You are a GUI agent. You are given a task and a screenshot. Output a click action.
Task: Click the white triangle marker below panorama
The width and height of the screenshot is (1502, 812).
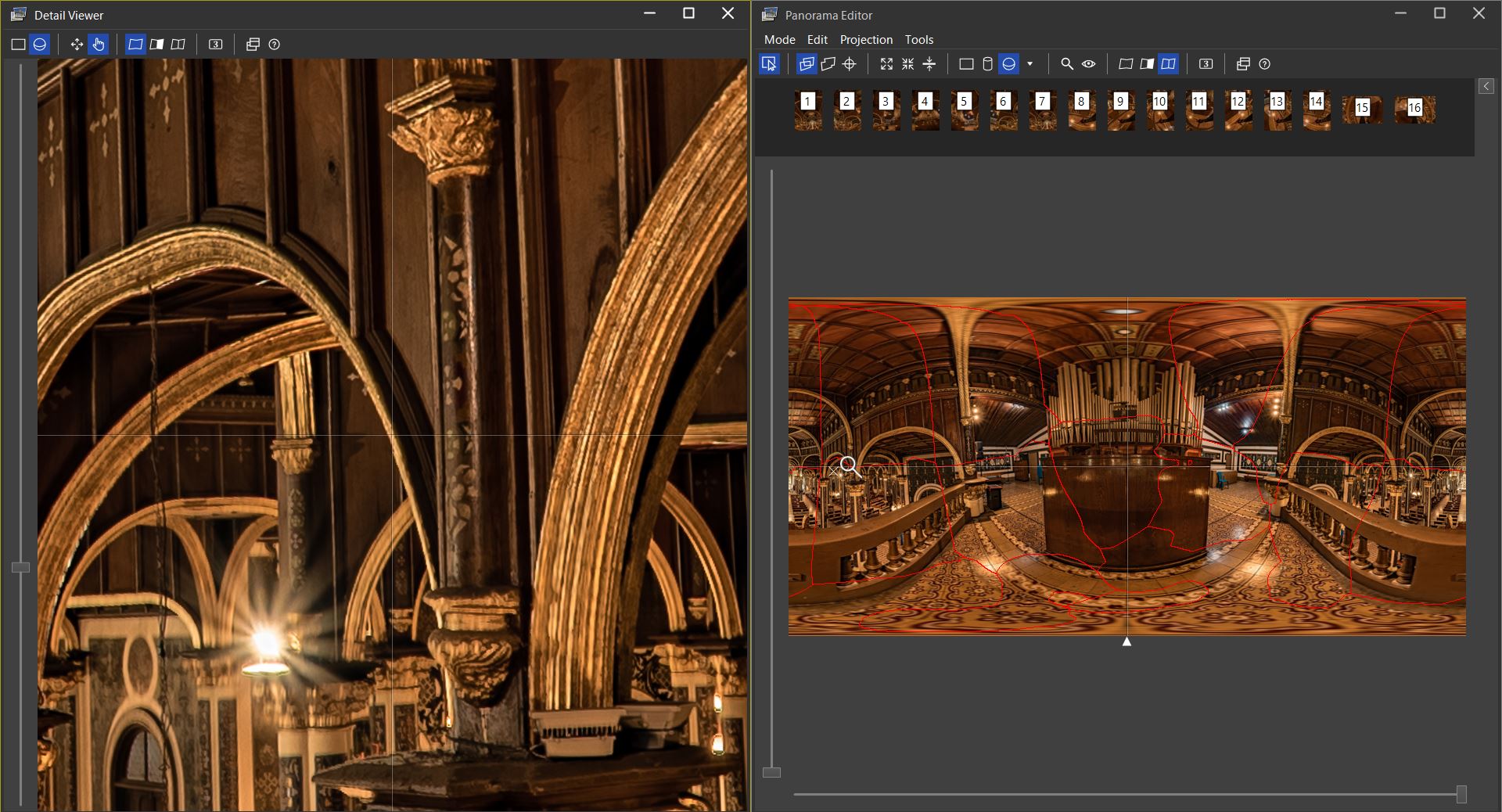pyautogui.click(x=1126, y=641)
